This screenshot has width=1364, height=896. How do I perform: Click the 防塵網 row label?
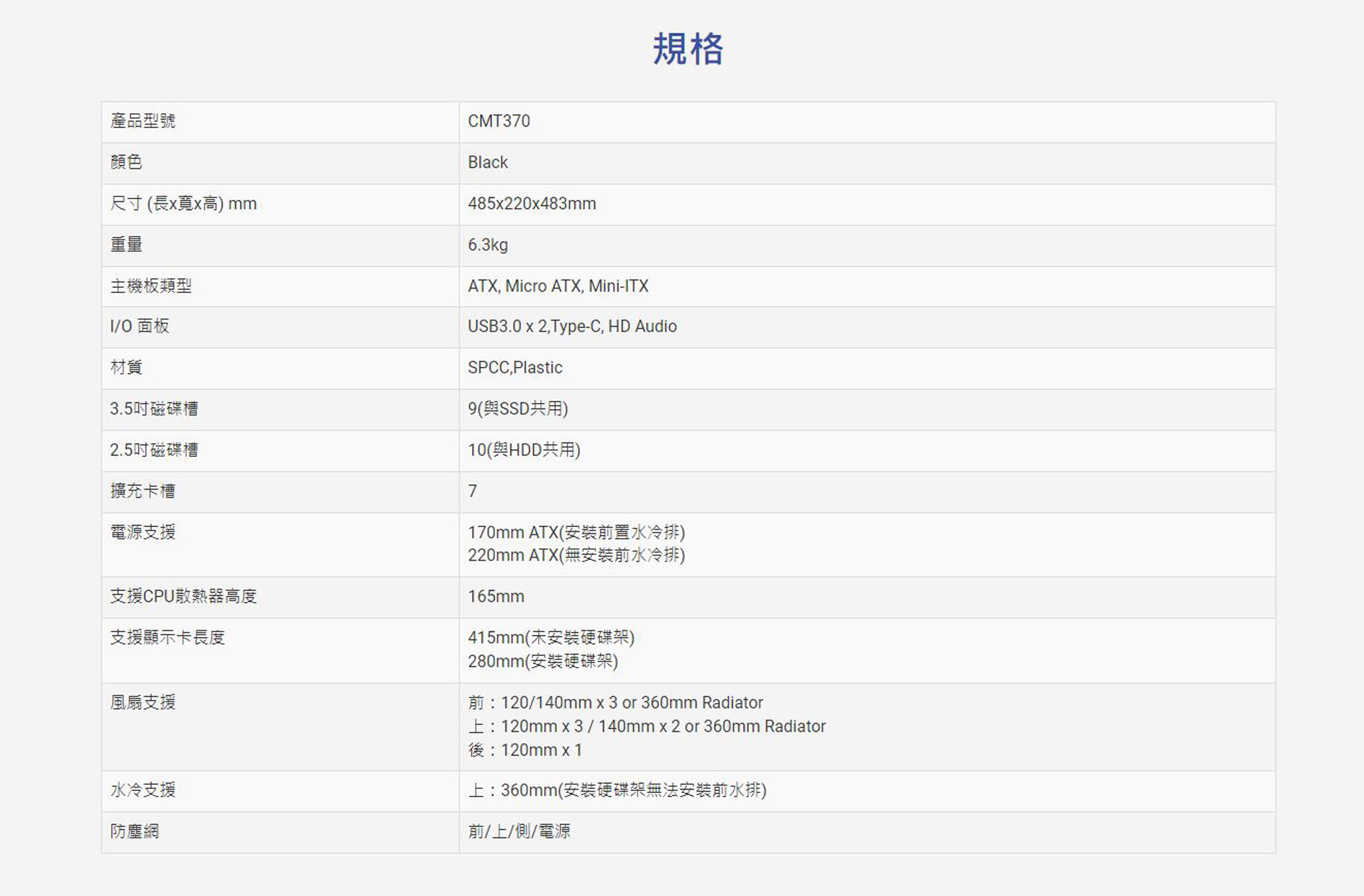(x=134, y=831)
